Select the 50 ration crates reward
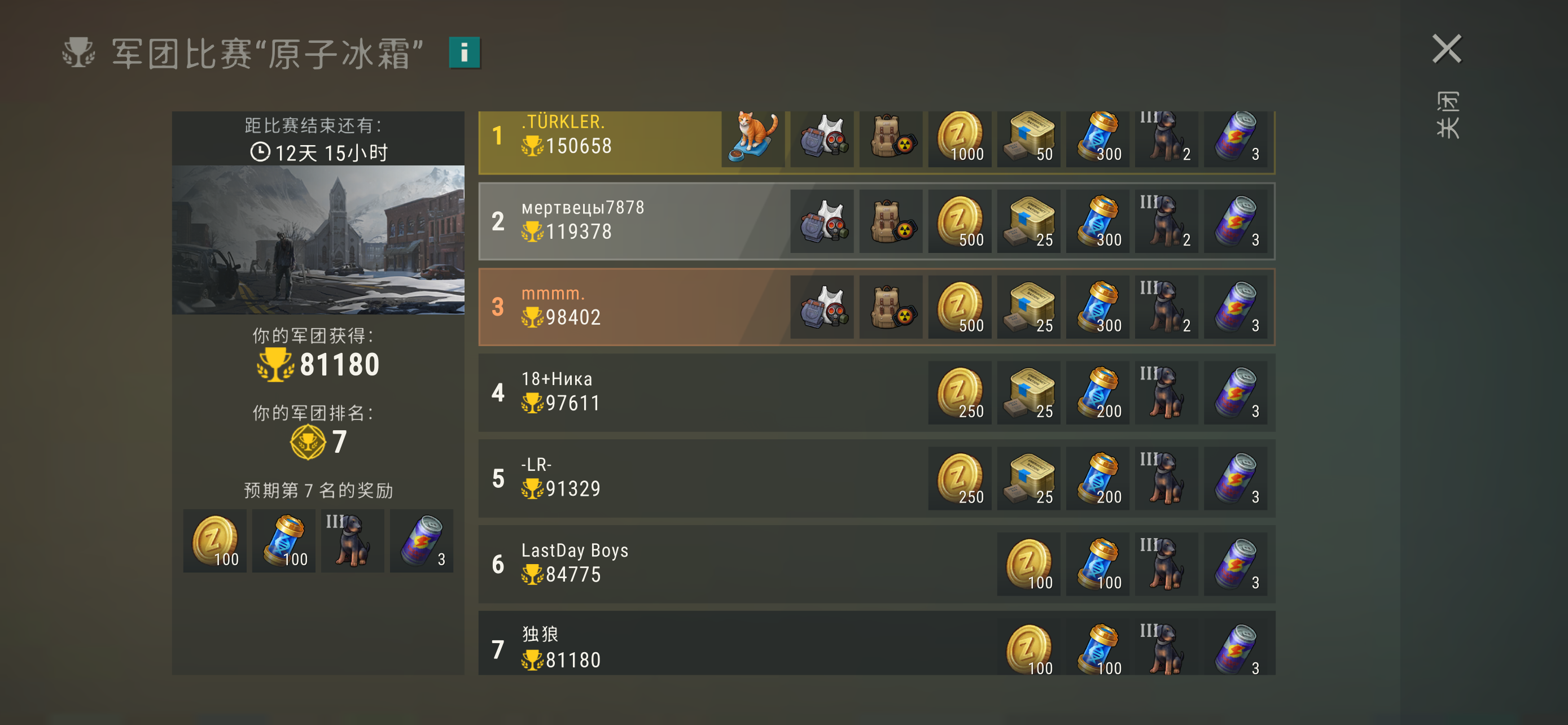This screenshot has width=1568, height=725. click(1029, 138)
